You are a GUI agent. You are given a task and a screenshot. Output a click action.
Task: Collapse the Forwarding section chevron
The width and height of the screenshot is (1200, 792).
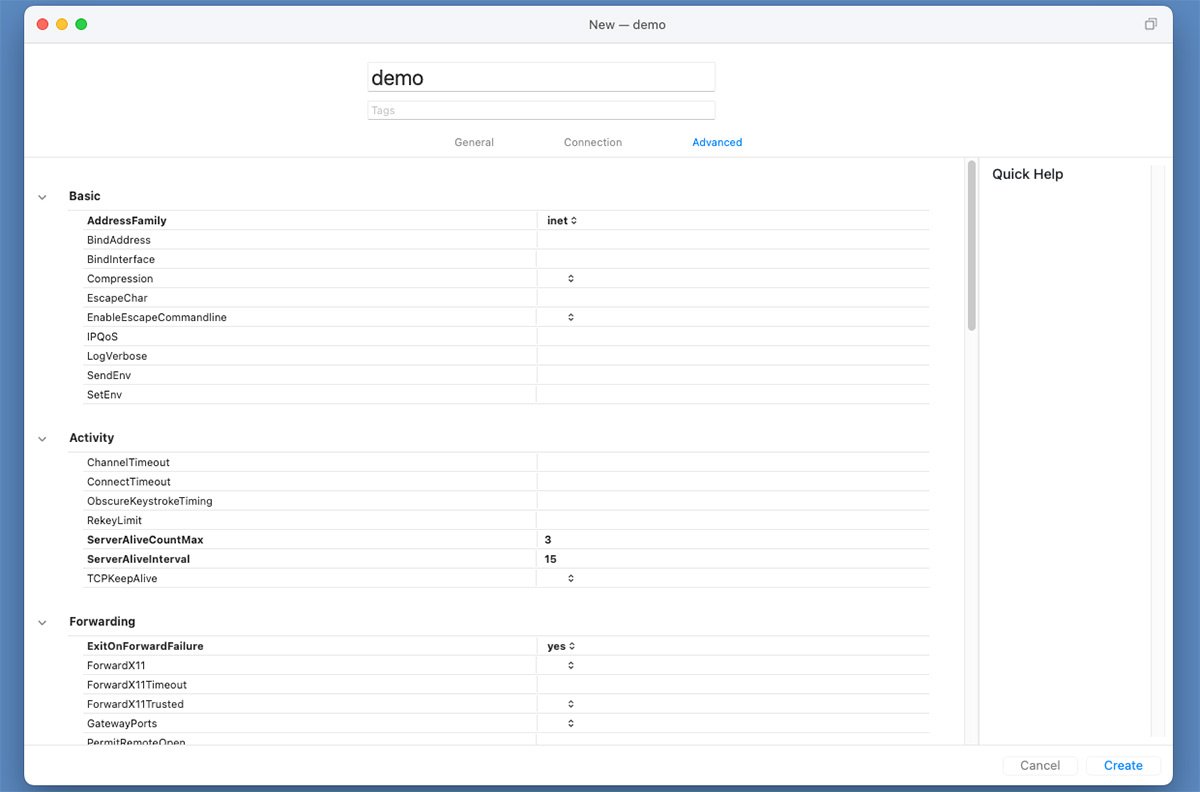[x=42, y=623]
